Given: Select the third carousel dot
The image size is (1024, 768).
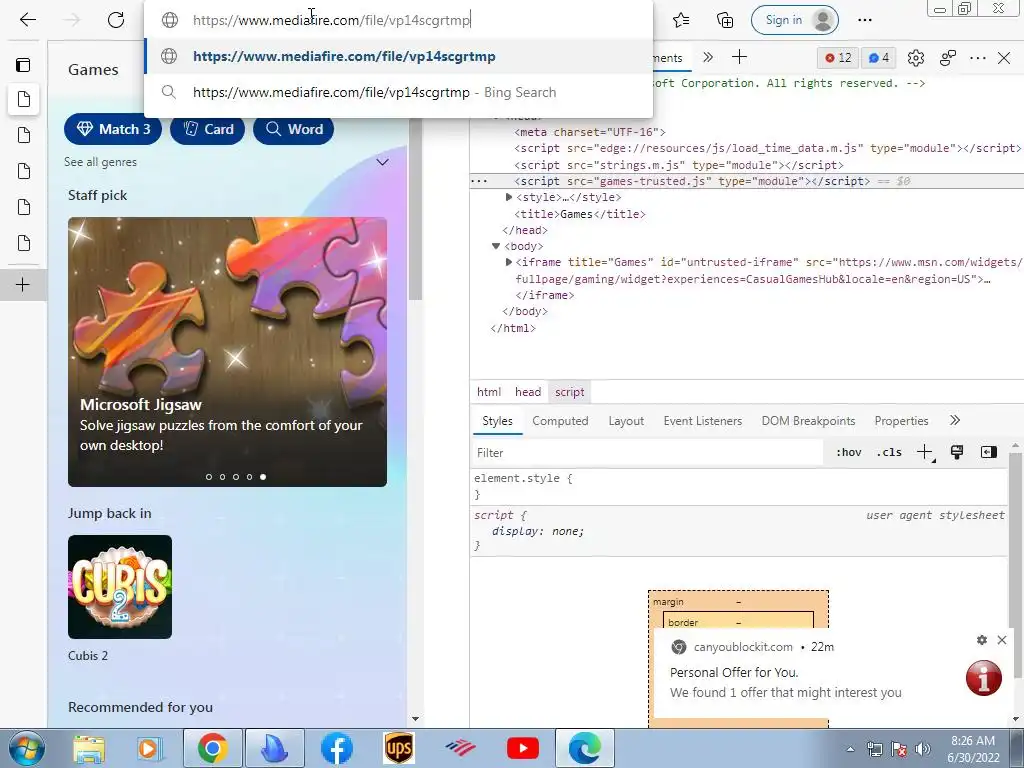Looking at the screenshot, I should (x=236, y=477).
